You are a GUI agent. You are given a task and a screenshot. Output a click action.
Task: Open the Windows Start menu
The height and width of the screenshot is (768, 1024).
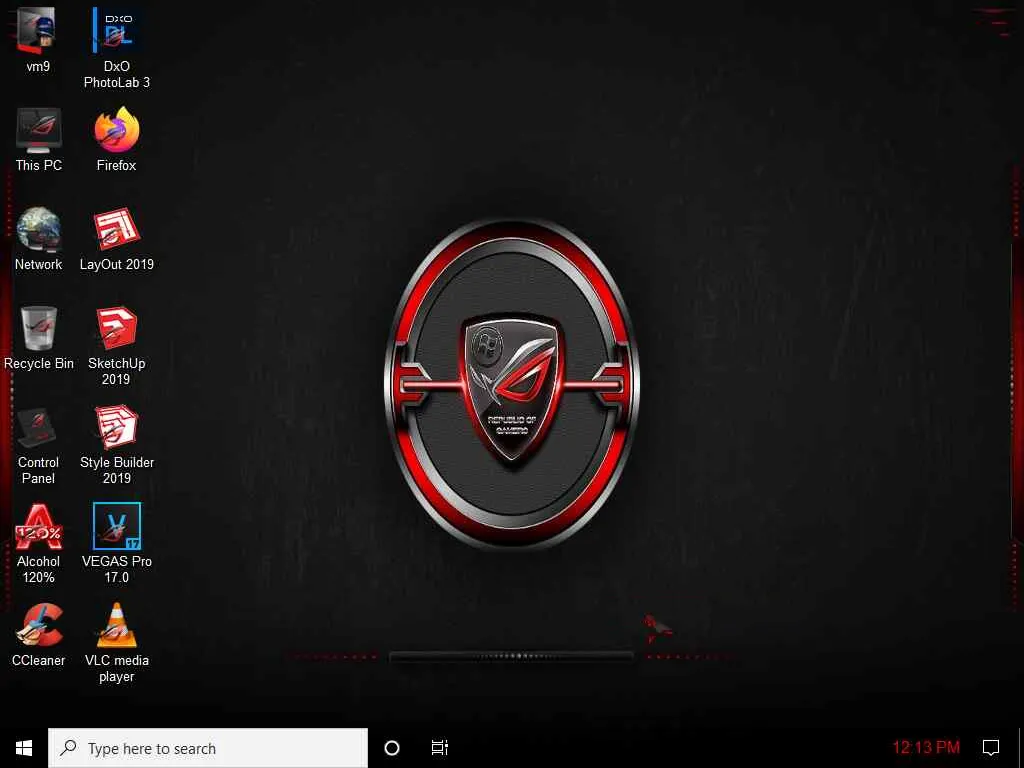(24, 748)
